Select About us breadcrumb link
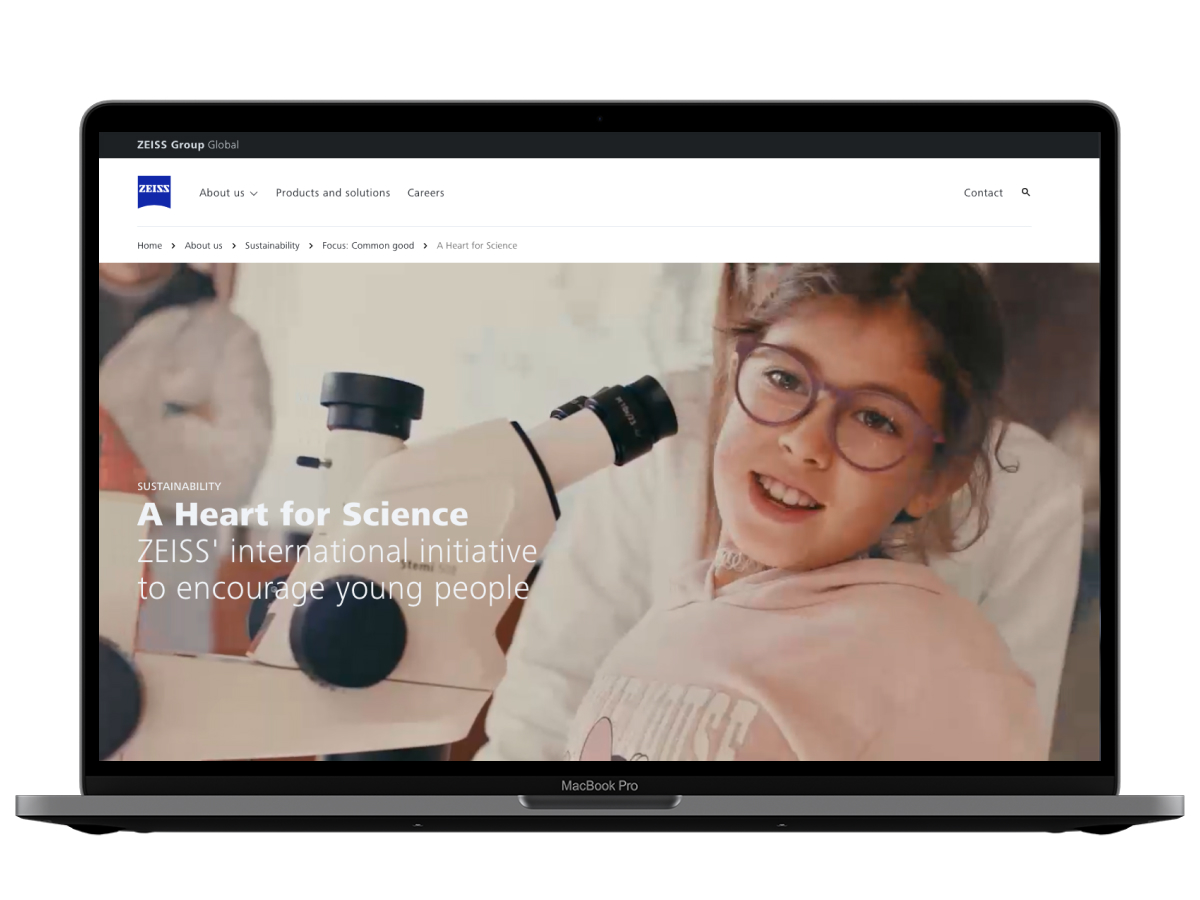The image size is (1200, 900). pos(204,245)
